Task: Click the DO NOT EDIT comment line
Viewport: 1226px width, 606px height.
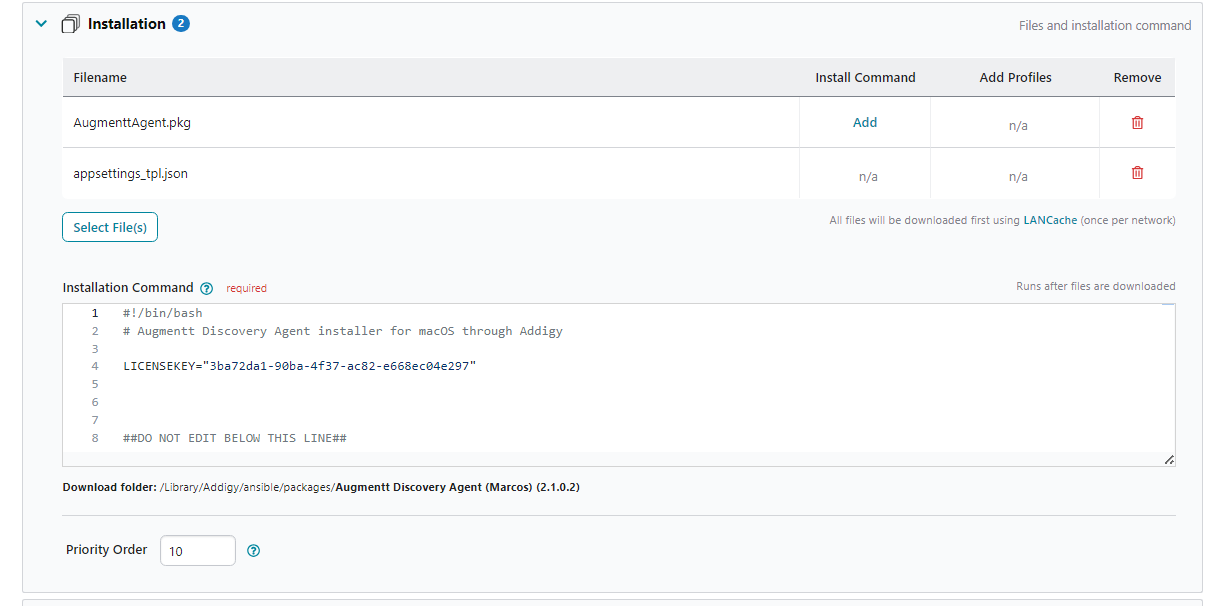Action: (x=235, y=438)
